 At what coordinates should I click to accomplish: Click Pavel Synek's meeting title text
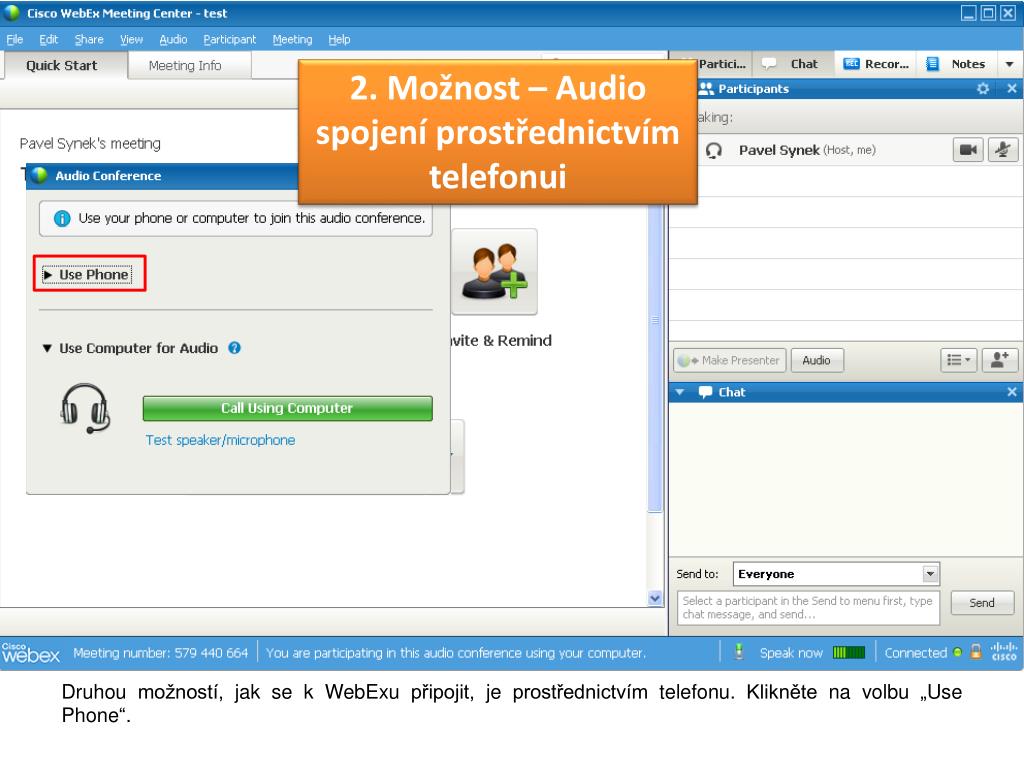90,144
